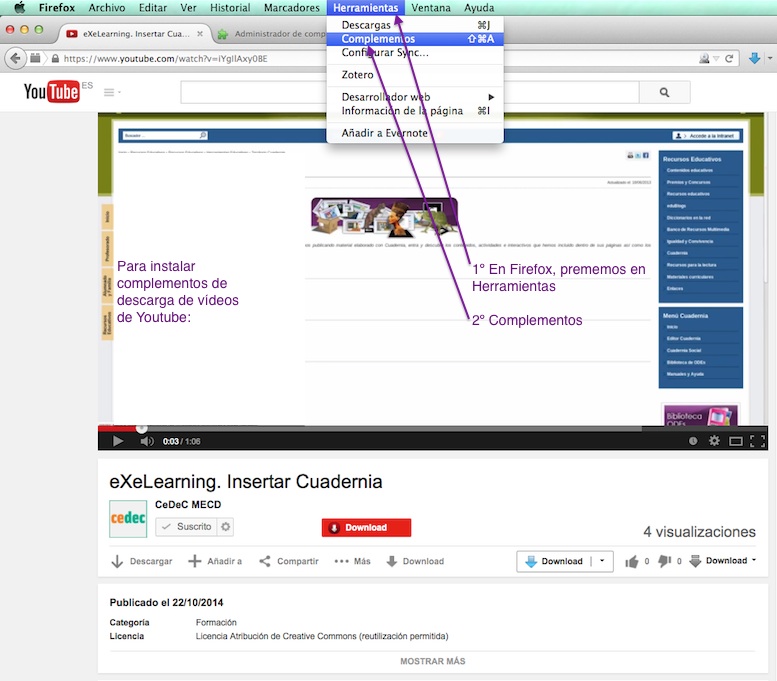Toggle the Suscrito subscription button
The width and height of the screenshot is (777, 681).
186,526
